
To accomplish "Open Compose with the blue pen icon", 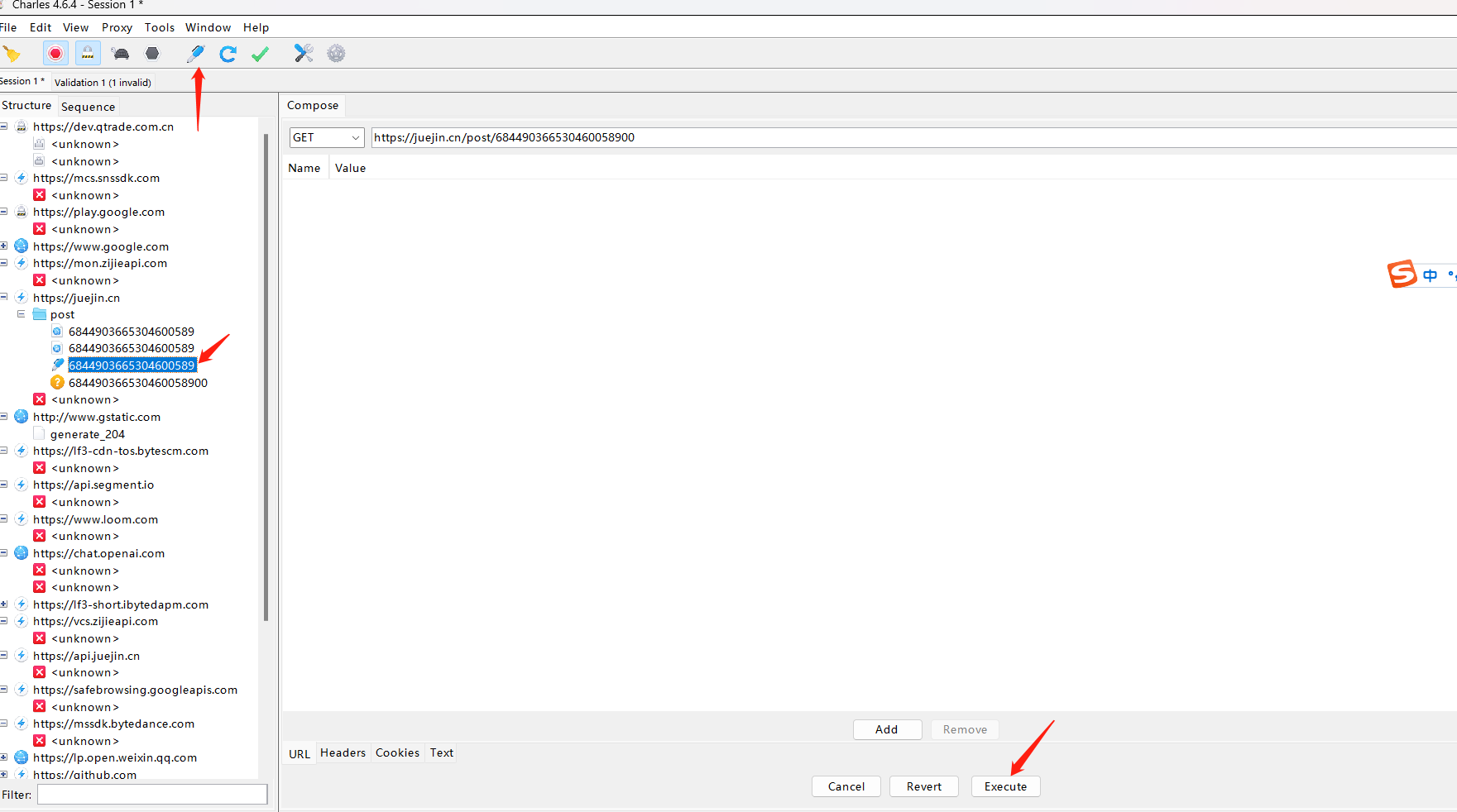I will pyautogui.click(x=196, y=54).
